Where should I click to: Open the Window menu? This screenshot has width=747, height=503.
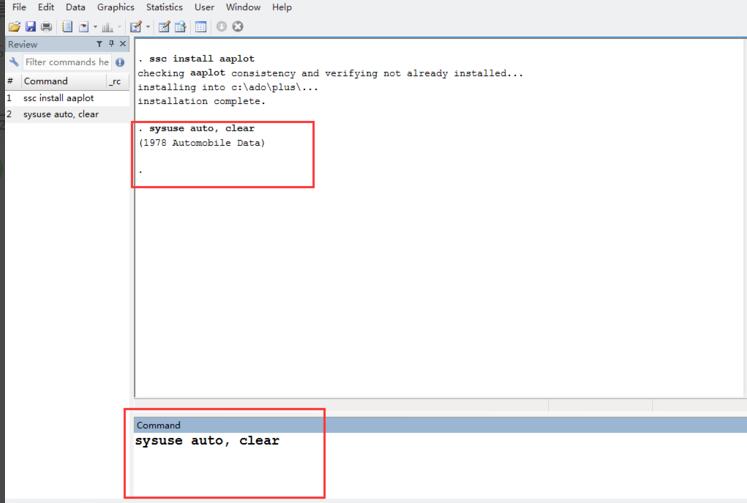(243, 7)
